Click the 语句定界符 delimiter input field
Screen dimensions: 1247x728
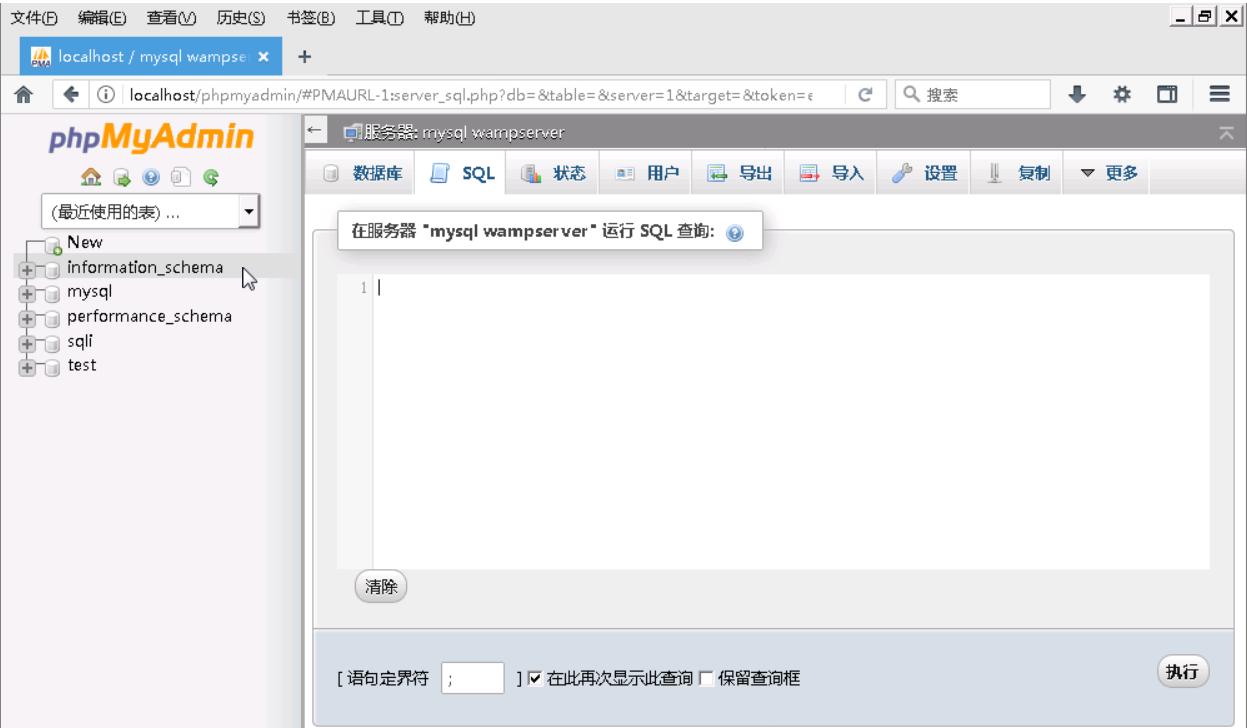click(x=473, y=678)
